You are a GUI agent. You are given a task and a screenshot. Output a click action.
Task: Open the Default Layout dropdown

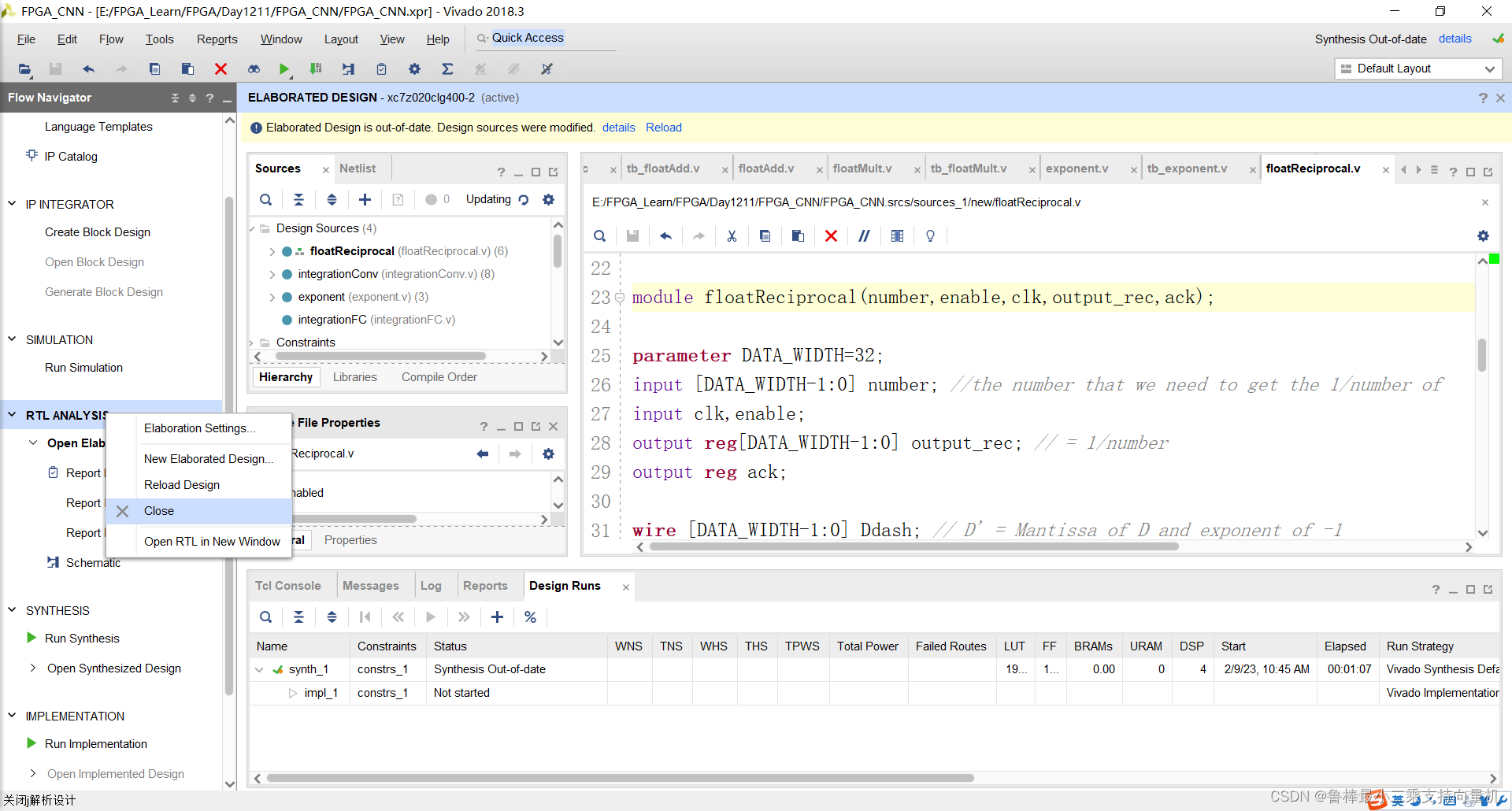[x=1418, y=69]
